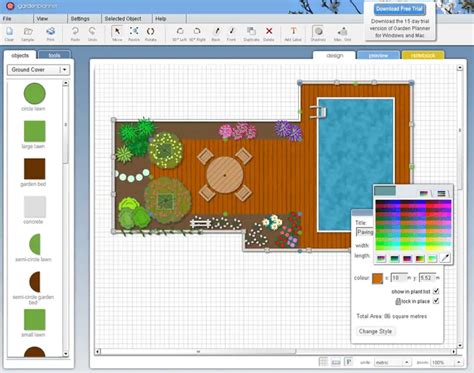
Task: Select the Rotate tool
Action: [x=150, y=34]
